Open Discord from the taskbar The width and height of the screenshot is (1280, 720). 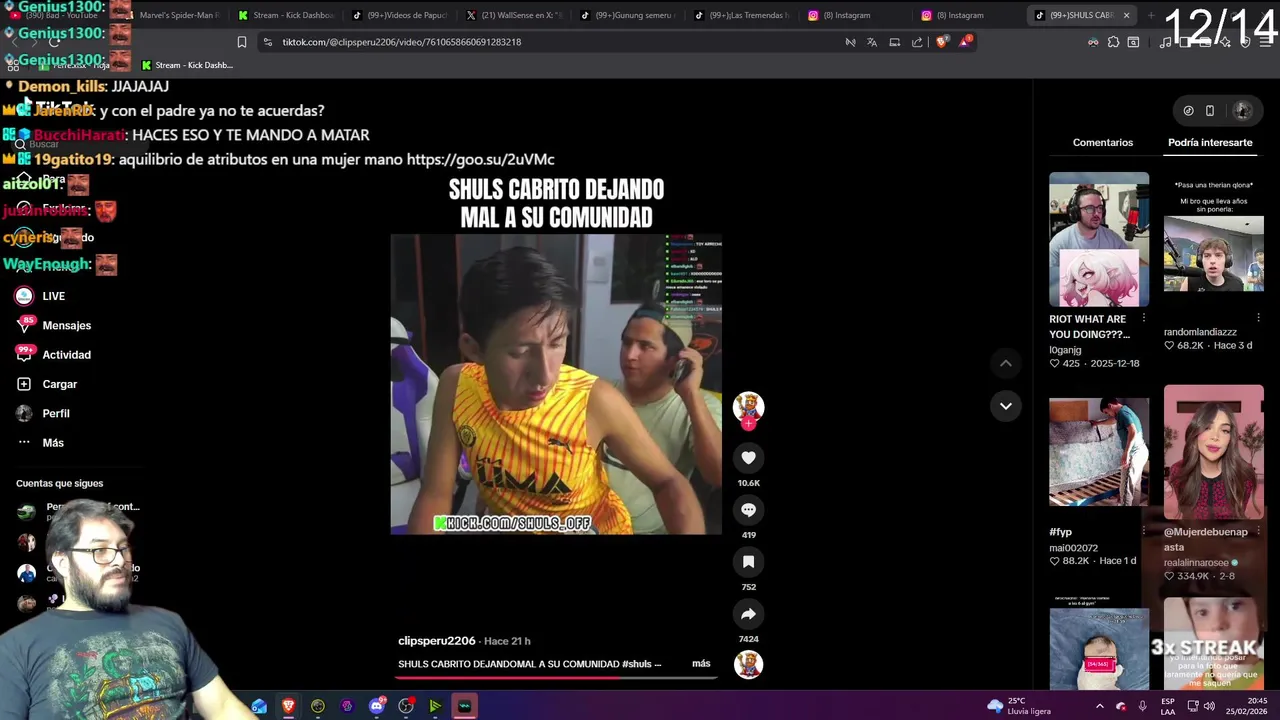[376, 706]
